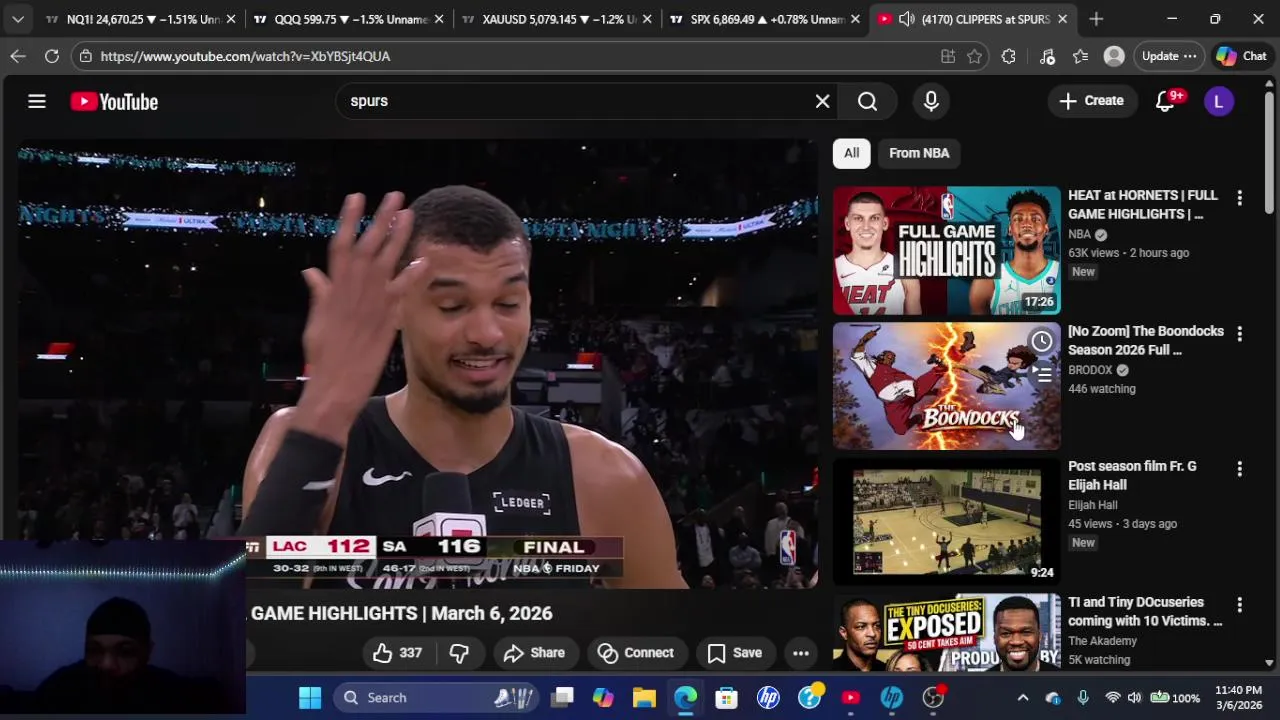Screen dimensions: 1280x720
Task: Open the BRODOX channel name
Action: click(1090, 370)
